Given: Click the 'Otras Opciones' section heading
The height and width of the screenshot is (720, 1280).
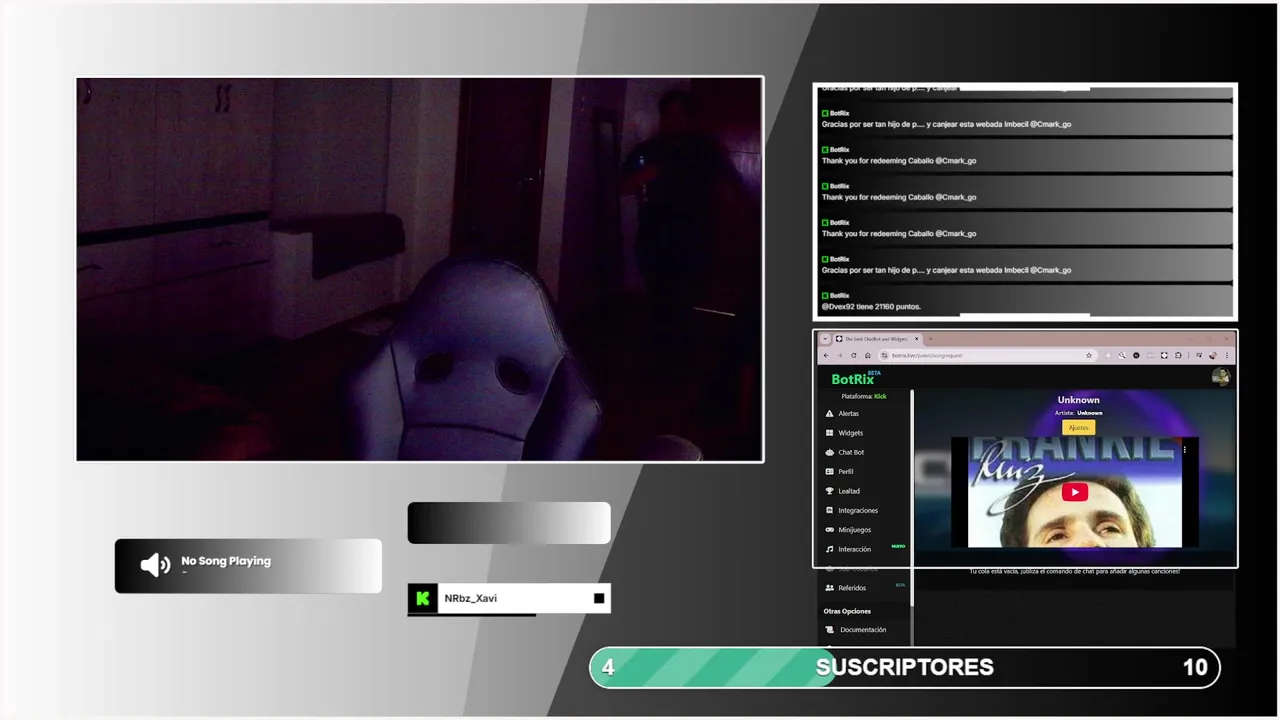Looking at the screenshot, I should pyautogui.click(x=847, y=611).
